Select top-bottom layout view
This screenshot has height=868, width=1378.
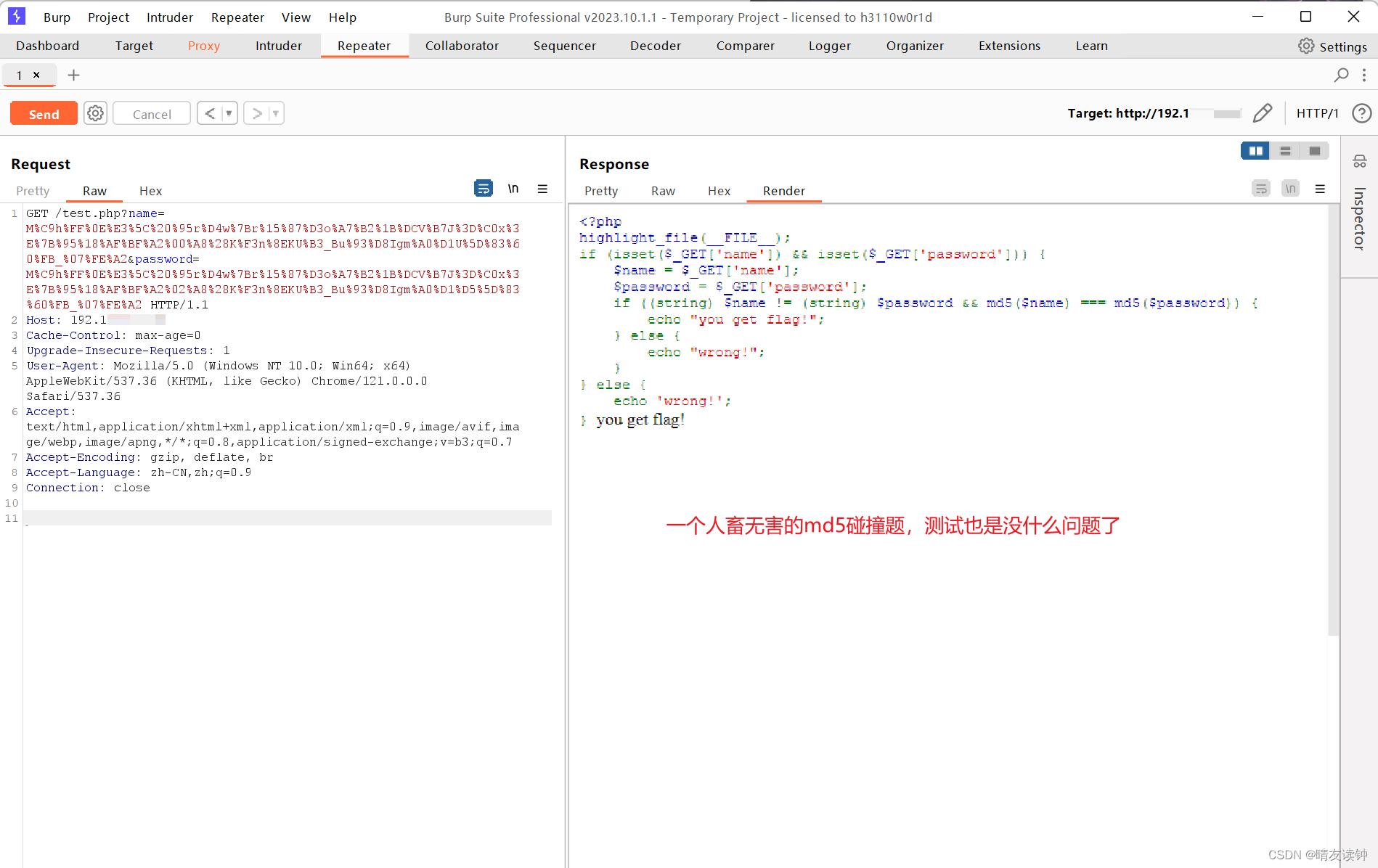1285,151
